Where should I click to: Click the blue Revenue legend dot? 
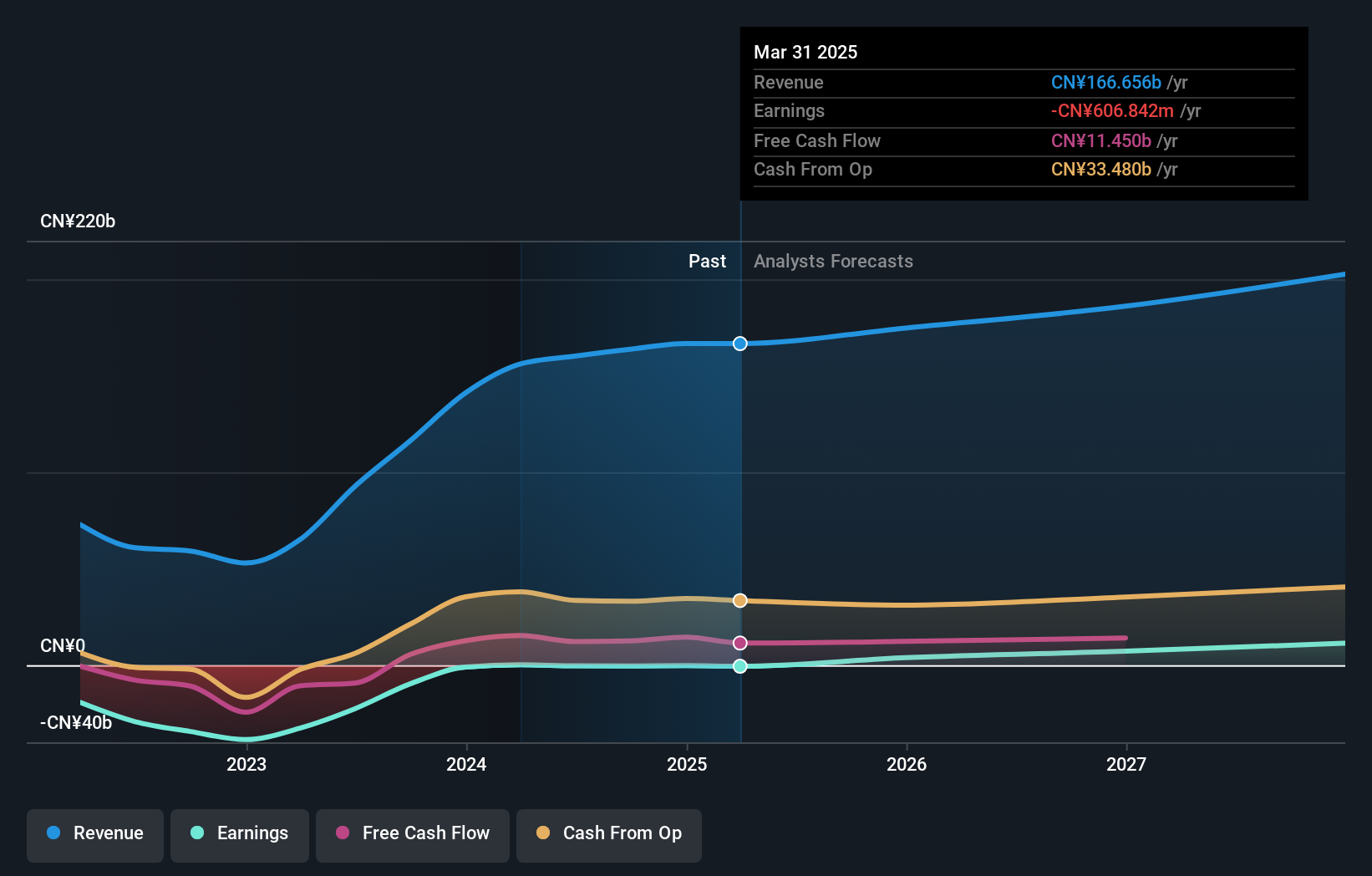53,833
